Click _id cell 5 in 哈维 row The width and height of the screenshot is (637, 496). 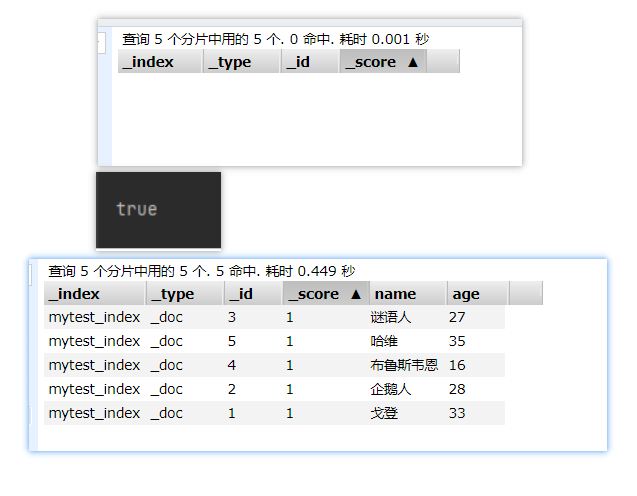(232, 341)
